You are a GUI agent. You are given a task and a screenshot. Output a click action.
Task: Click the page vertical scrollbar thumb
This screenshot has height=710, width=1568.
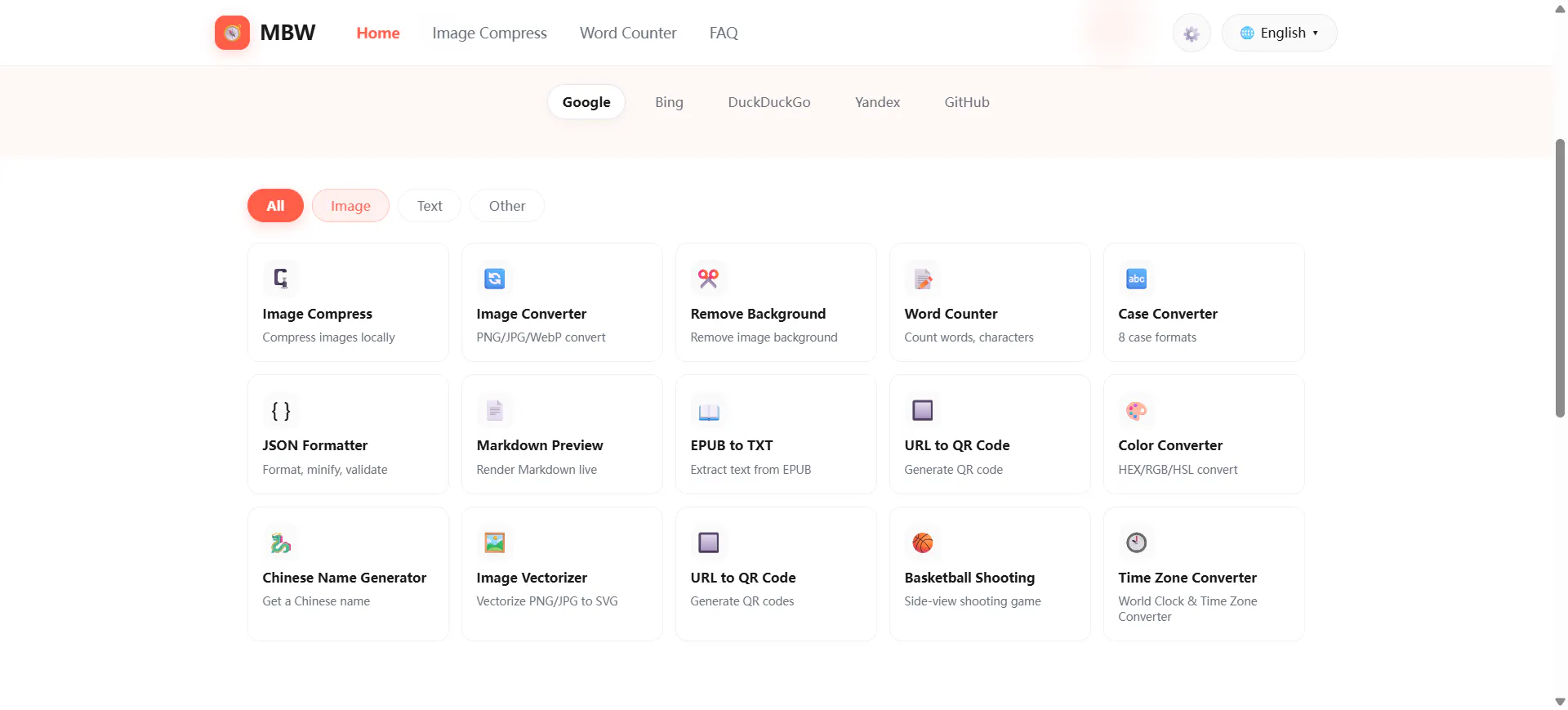pos(1560,278)
